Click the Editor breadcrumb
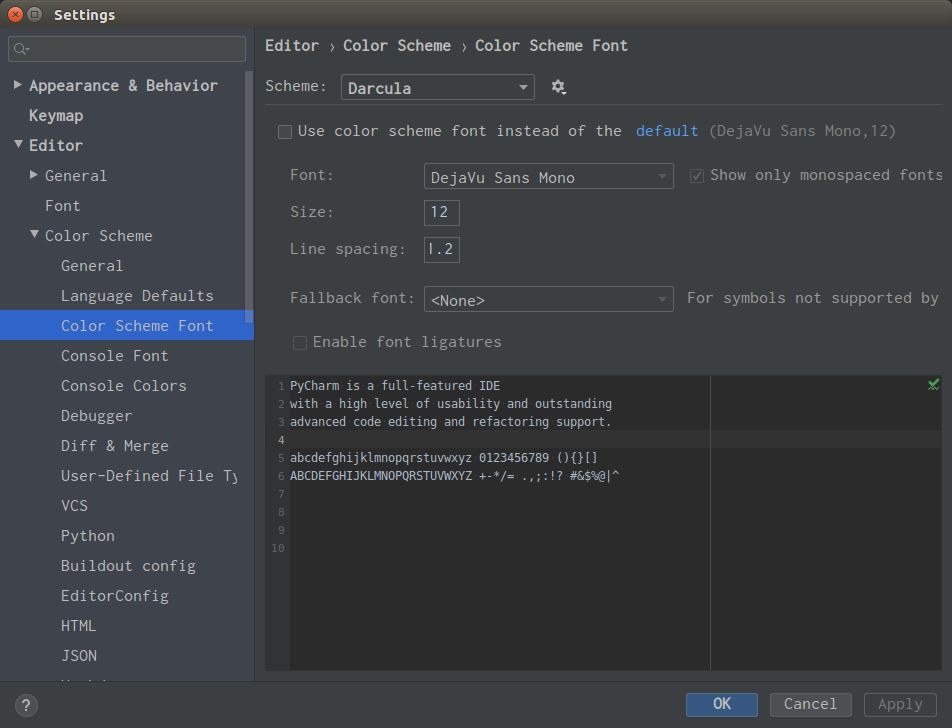Image resolution: width=952 pixels, height=728 pixels. (291, 46)
